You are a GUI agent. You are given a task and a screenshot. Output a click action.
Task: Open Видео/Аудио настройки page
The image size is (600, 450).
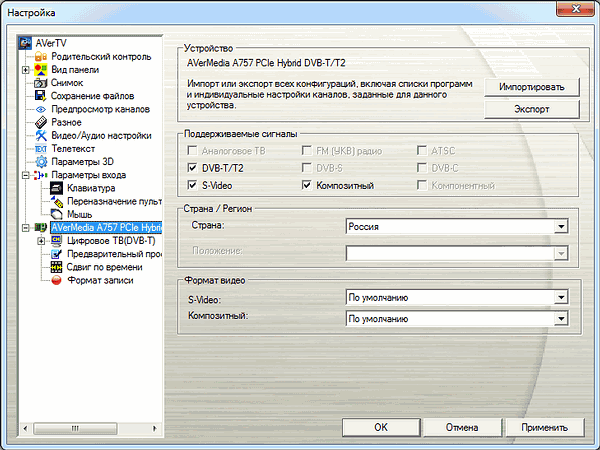click(101, 135)
